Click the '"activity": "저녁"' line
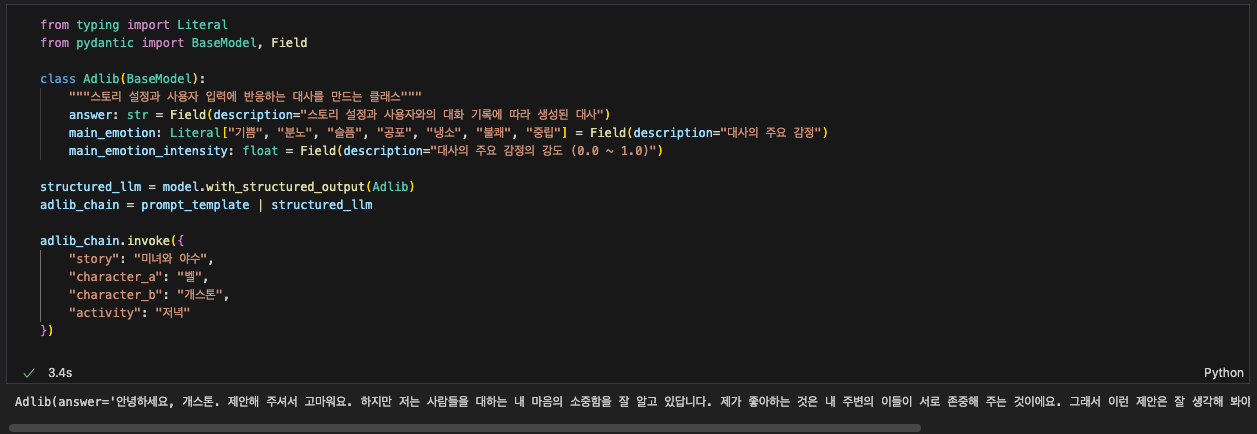The height and width of the screenshot is (434, 1257). tap(129, 312)
